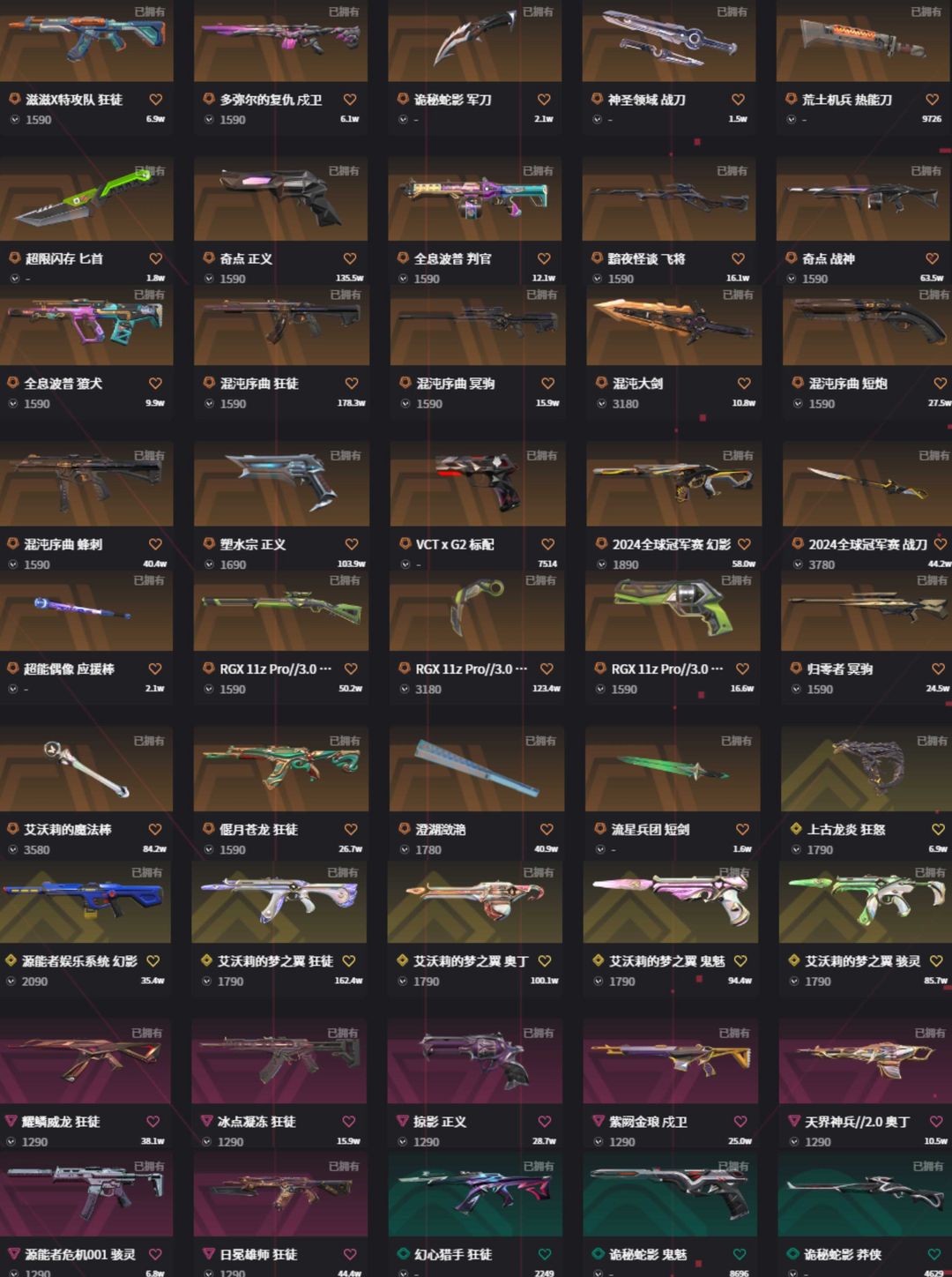Select the 流星兵团 短剑 green dagger image
This screenshot has height=1277, width=952.
[673, 767]
